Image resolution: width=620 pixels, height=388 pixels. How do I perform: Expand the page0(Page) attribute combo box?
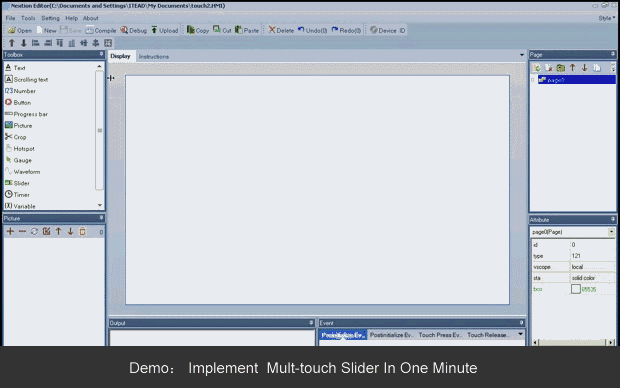[612, 232]
